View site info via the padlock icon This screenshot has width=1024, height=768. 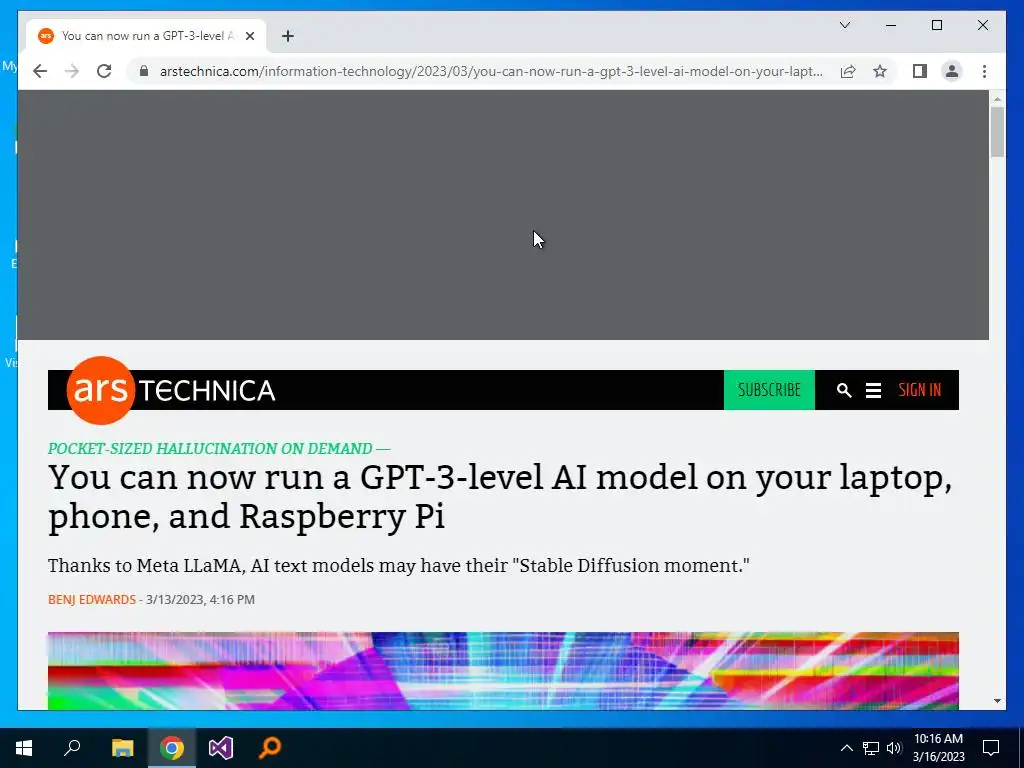tap(144, 71)
